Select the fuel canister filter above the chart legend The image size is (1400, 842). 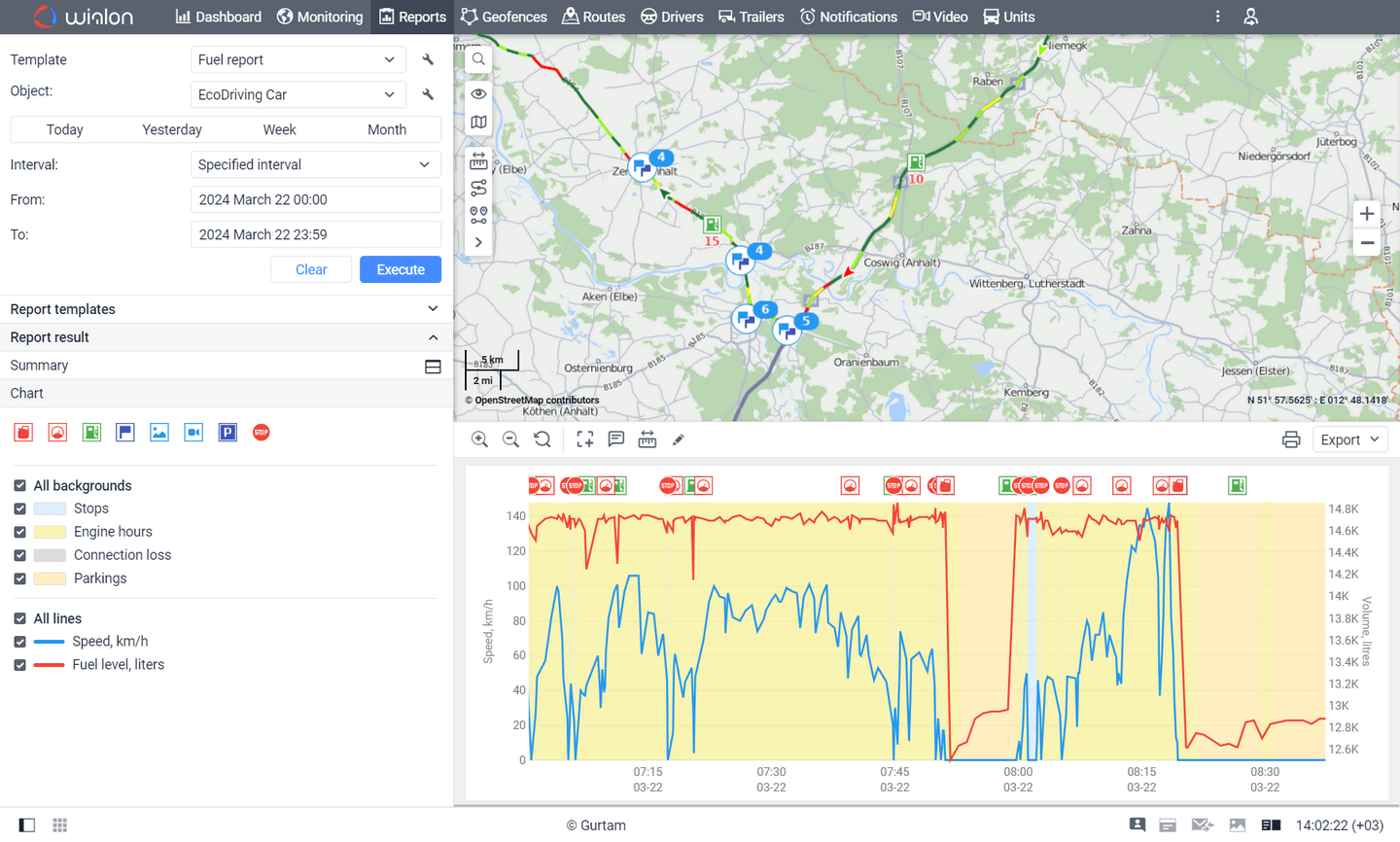23,432
